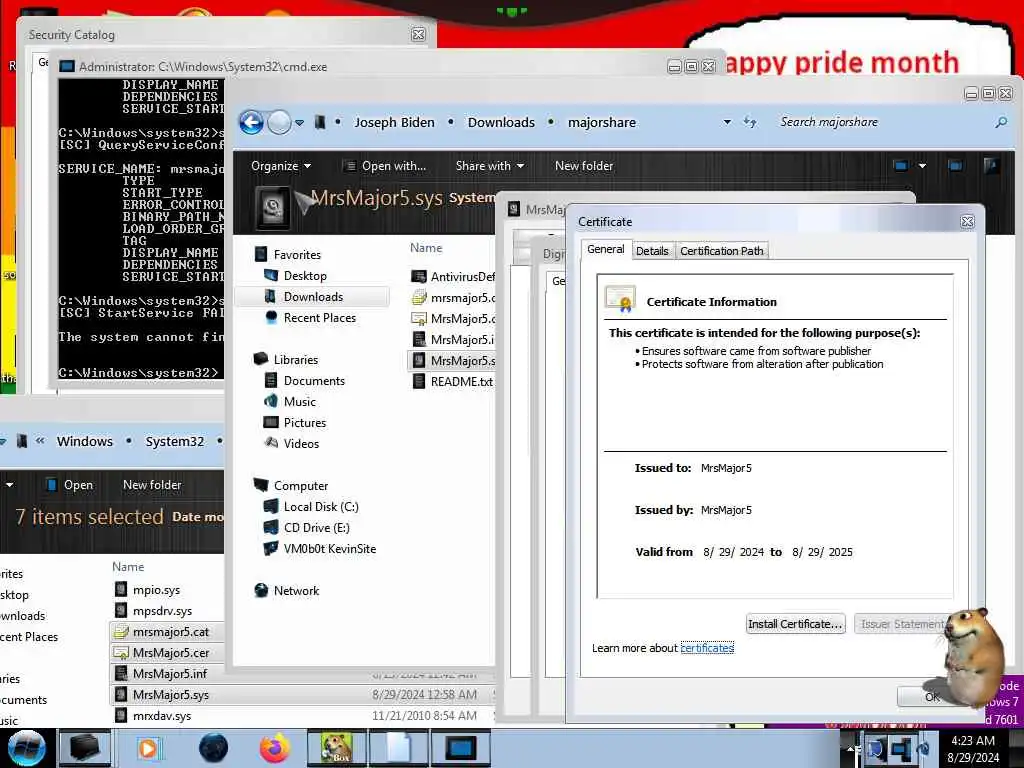Click the Open button in System32 window
Viewport: 1024px width, 768px height.
tap(70, 485)
